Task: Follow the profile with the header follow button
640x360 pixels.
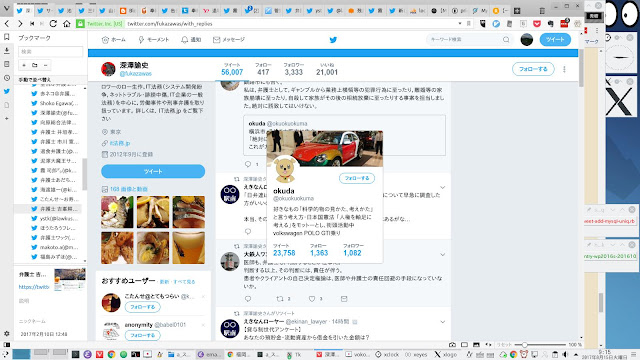Action: [x=533, y=69]
